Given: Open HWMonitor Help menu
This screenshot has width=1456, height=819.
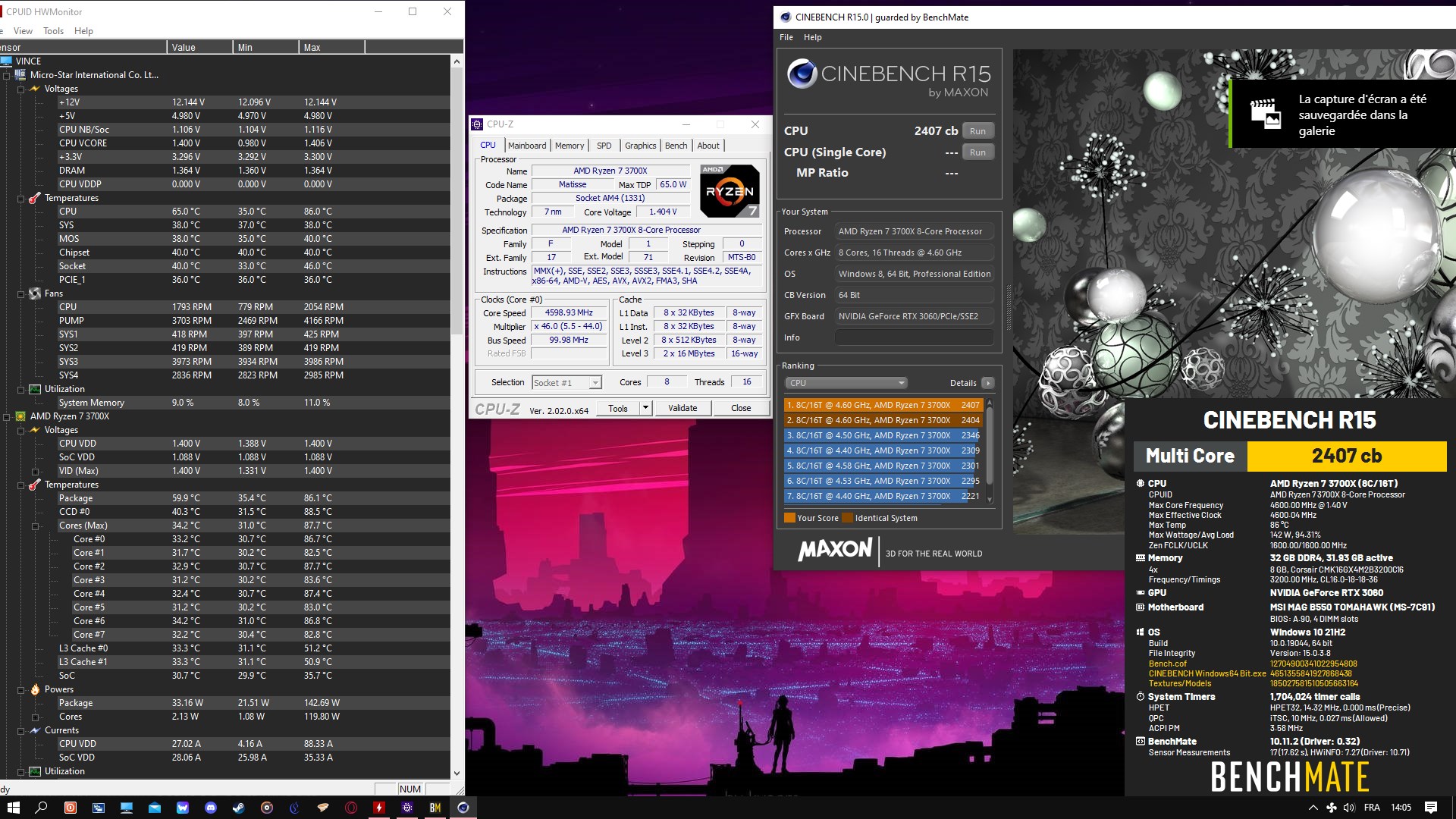Looking at the screenshot, I should pos(83,31).
